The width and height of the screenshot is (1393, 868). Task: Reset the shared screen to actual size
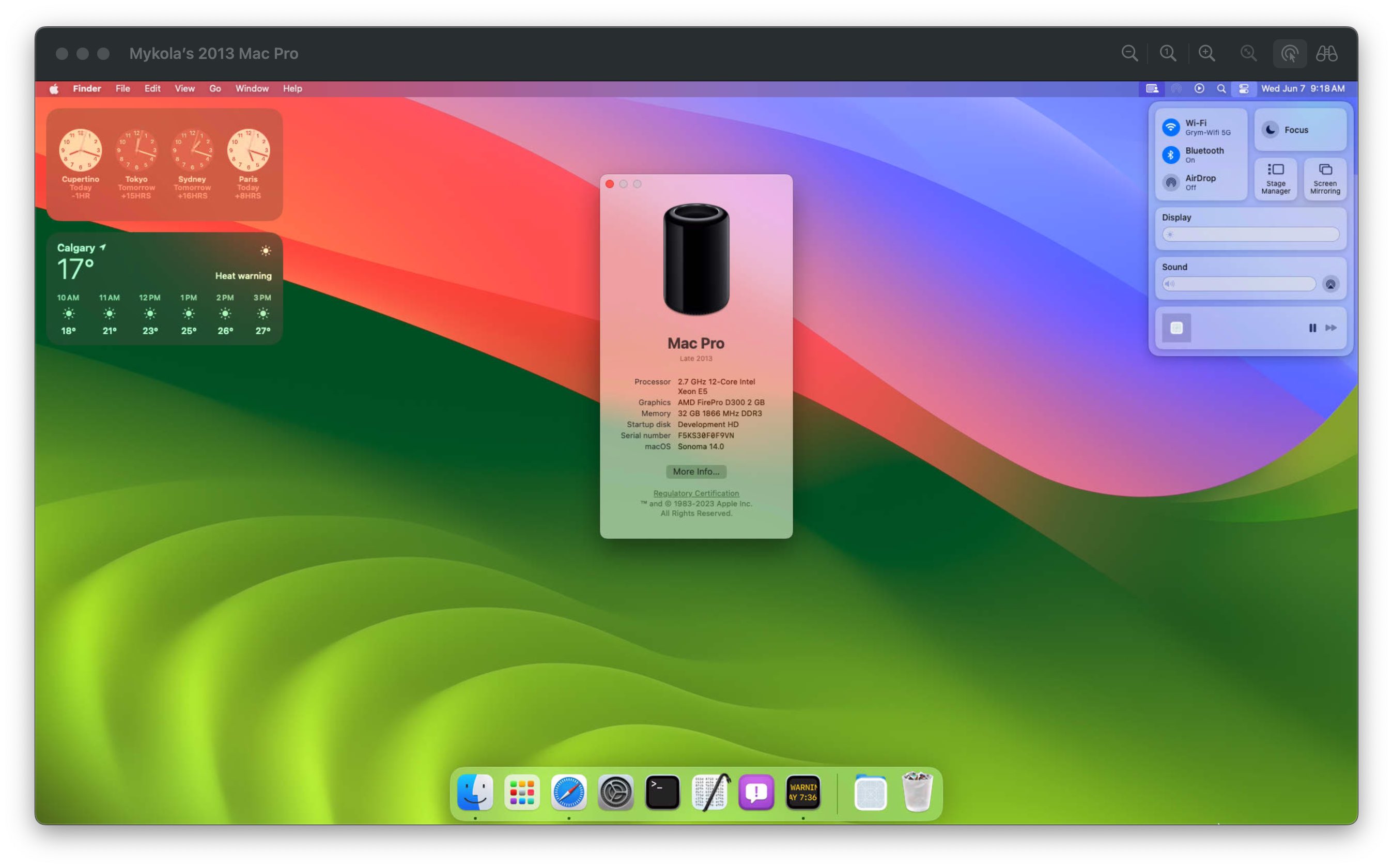pyautogui.click(x=1168, y=53)
